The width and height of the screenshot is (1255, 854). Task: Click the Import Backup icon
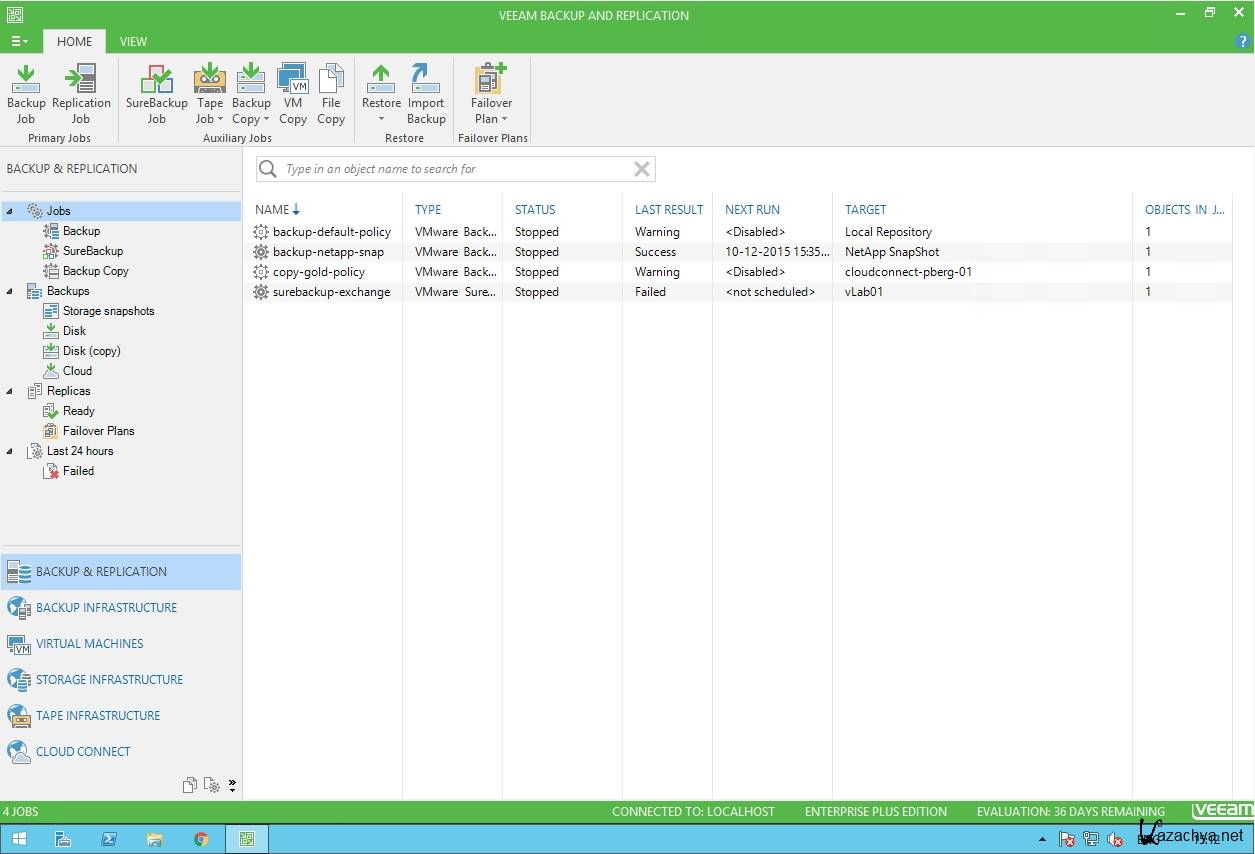coord(426,94)
